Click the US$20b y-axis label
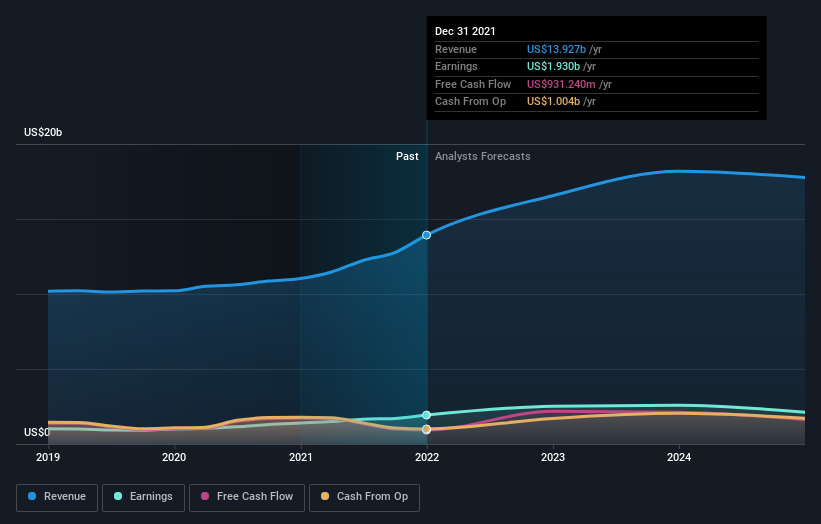The image size is (821, 524). (x=43, y=132)
